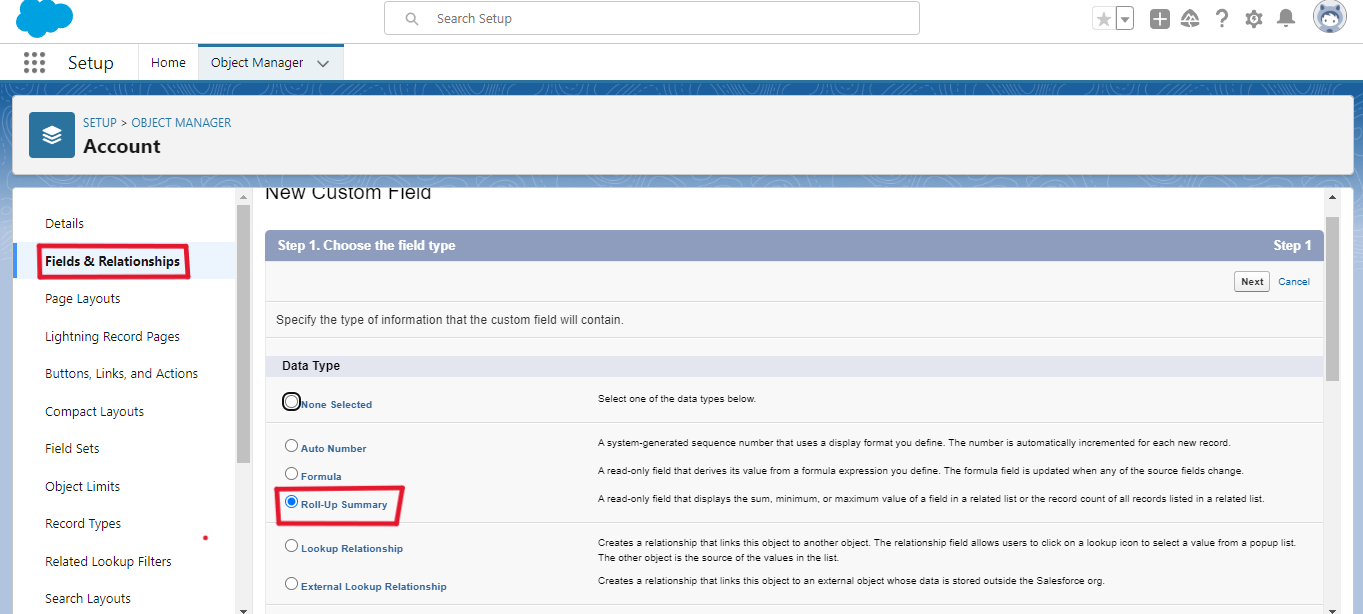Open the App Launcher waffle icon
1363x614 pixels.
click(34, 62)
